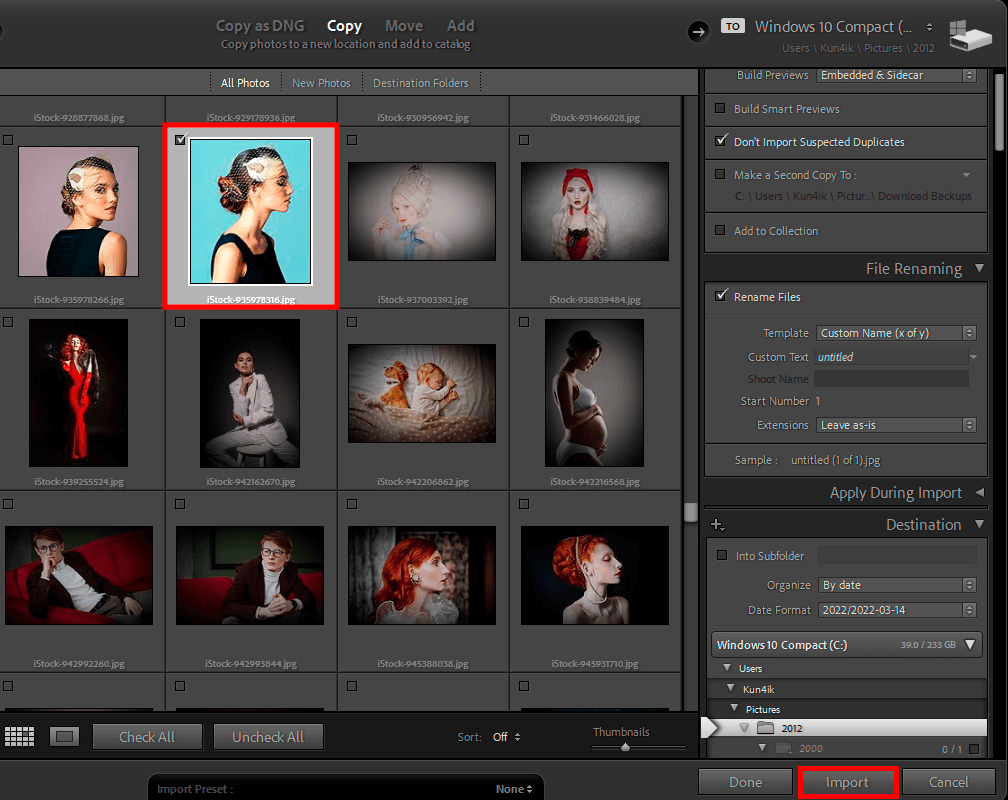Screen dimensions: 1008x800
Task: Switch to grid view icon
Action: click(19, 737)
